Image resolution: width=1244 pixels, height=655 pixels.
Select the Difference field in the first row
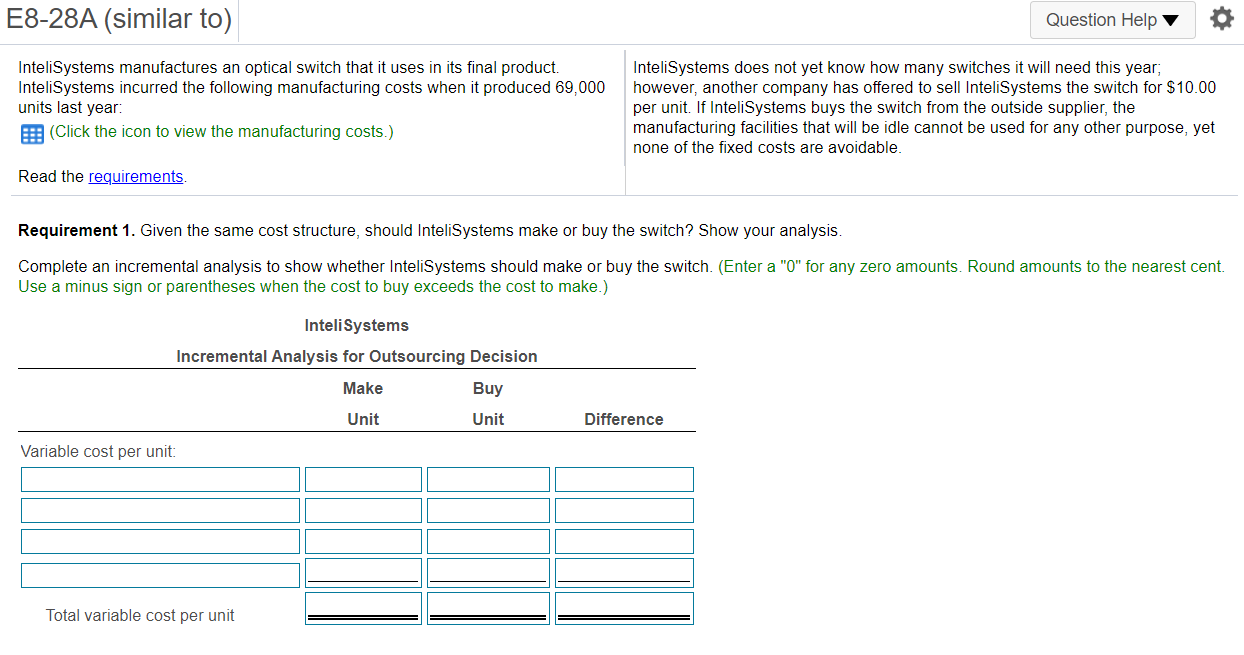[x=623, y=479]
